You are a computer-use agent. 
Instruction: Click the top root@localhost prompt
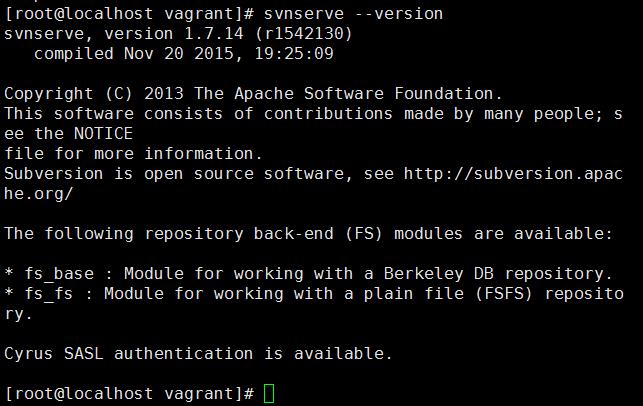pyautogui.click(x=129, y=14)
